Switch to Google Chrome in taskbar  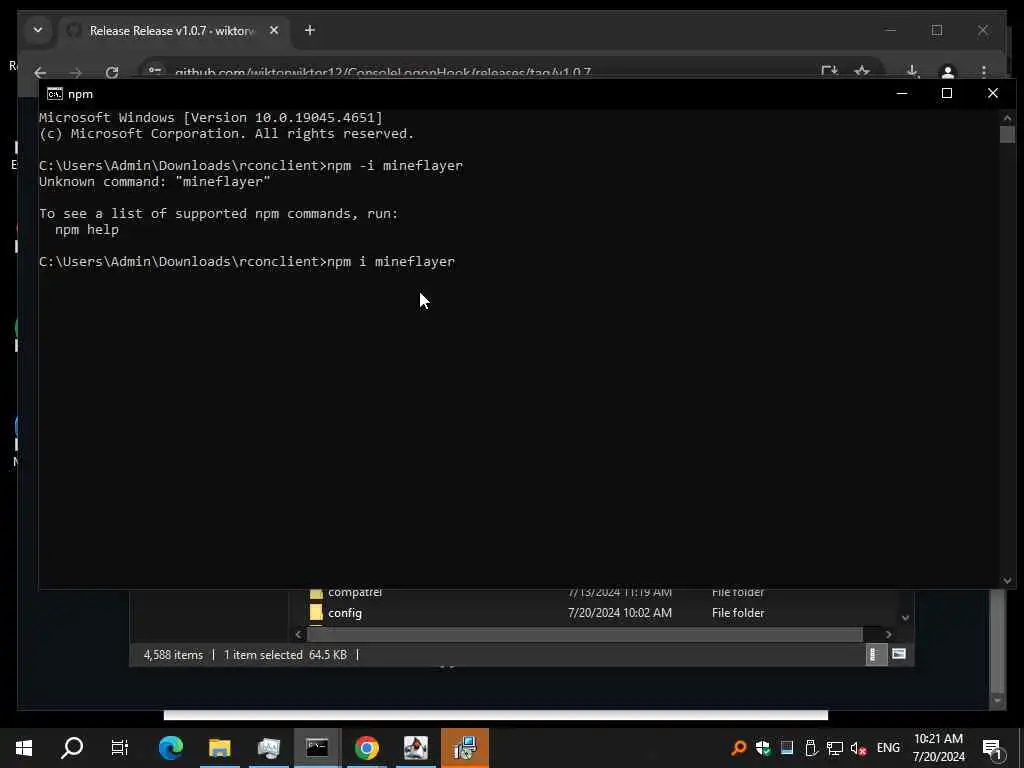pyautogui.click(x=366, y=748)
